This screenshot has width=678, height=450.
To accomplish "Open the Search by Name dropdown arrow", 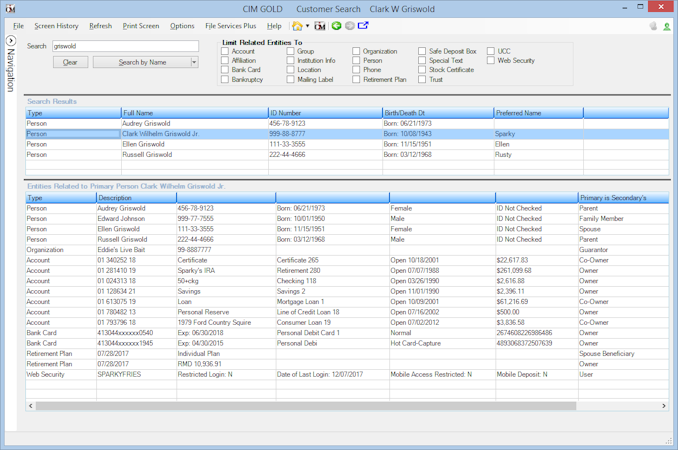I will (194, 62).
